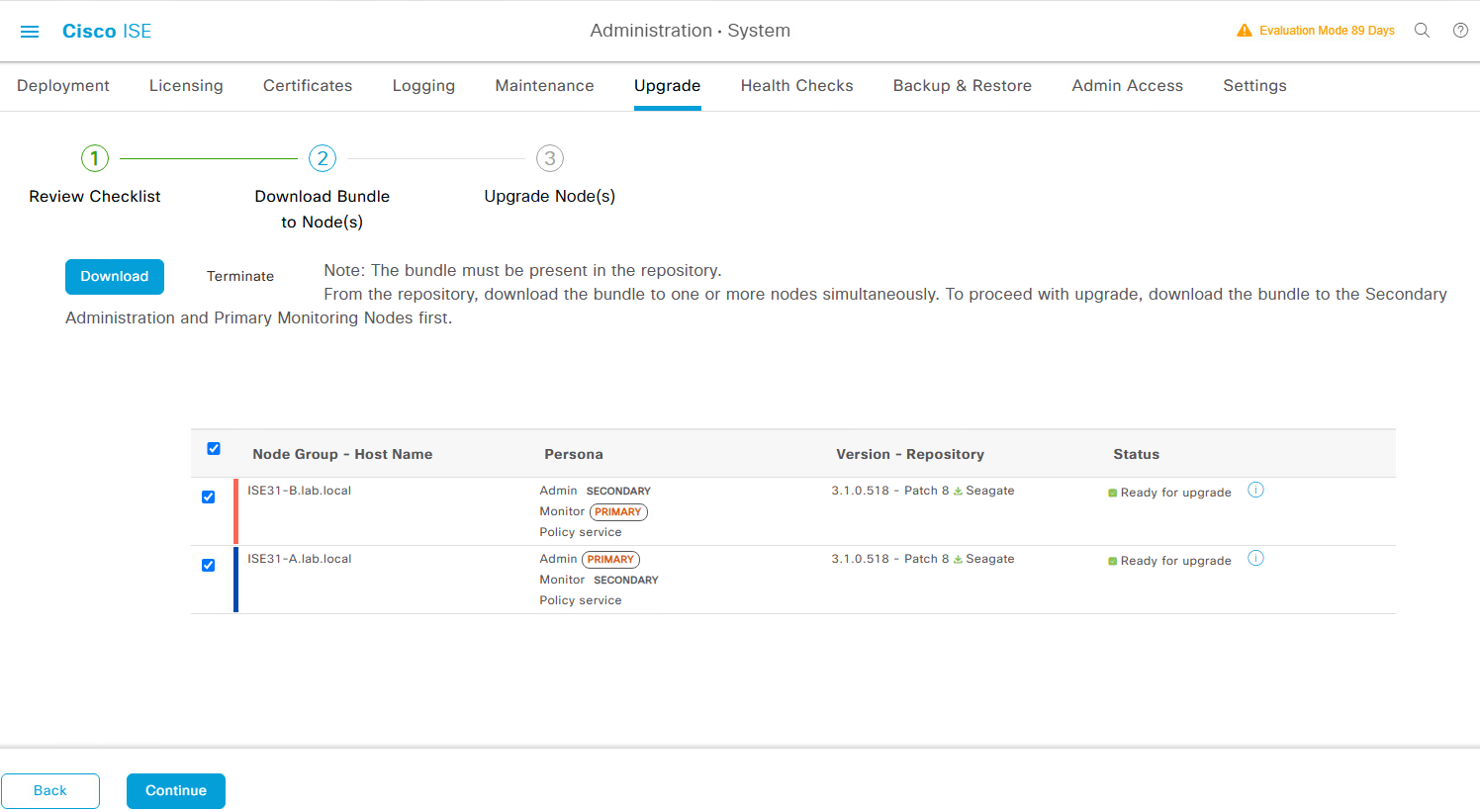
Task: Click the Version - Repository column header
Action: pyautogui.click(x=910, y=454)
